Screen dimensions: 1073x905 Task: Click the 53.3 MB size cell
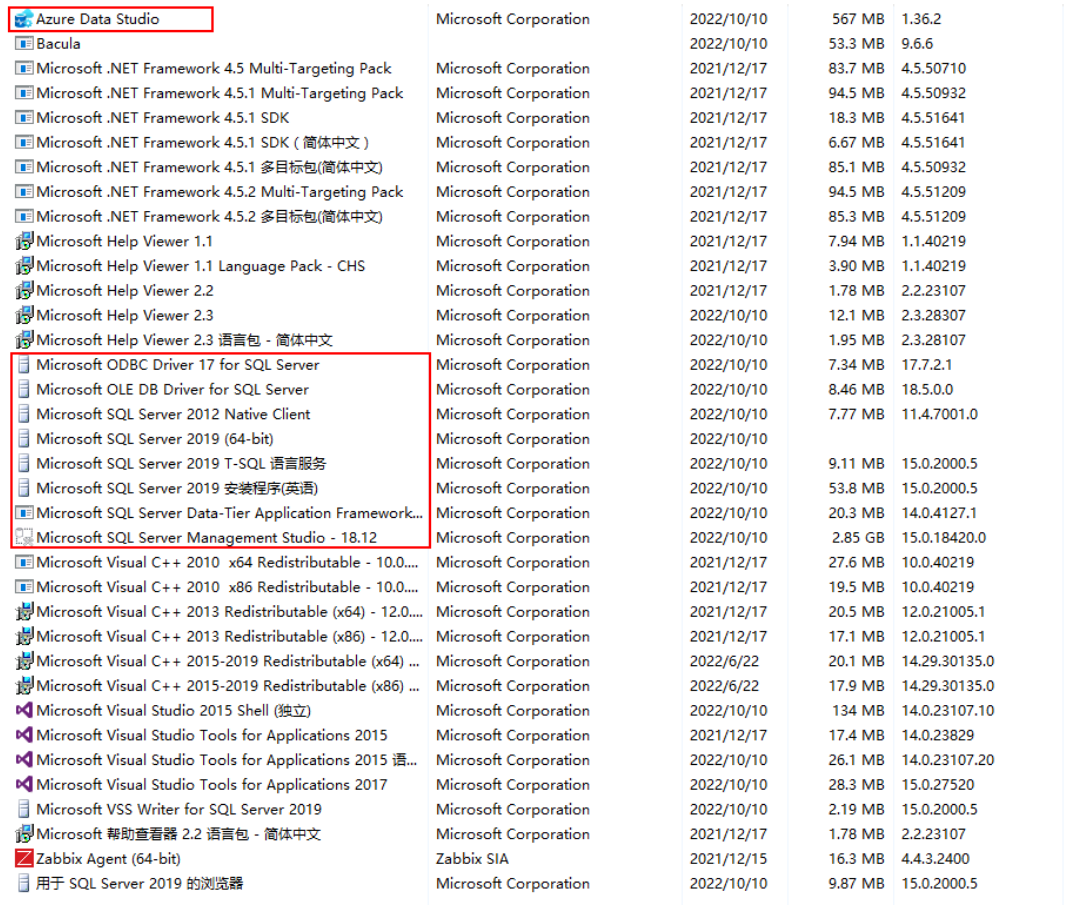point(856,44)
